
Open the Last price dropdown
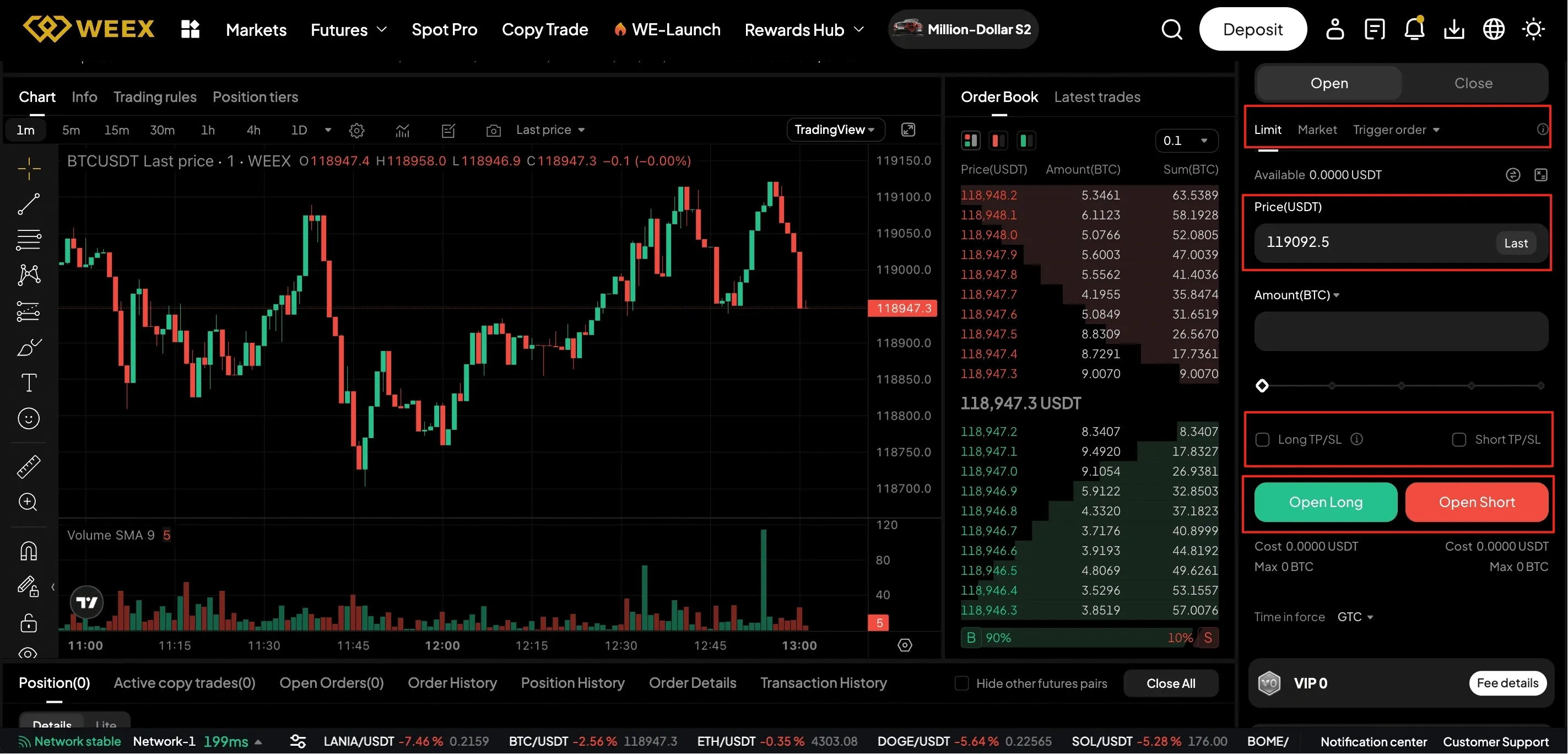[x=548, y=130]
